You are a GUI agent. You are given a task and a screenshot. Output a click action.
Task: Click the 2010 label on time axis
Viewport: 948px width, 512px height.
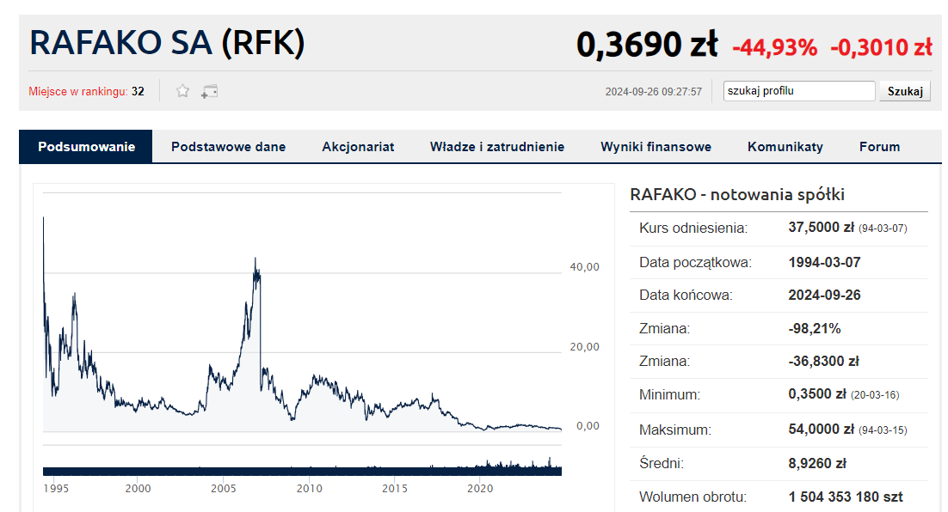309,488
